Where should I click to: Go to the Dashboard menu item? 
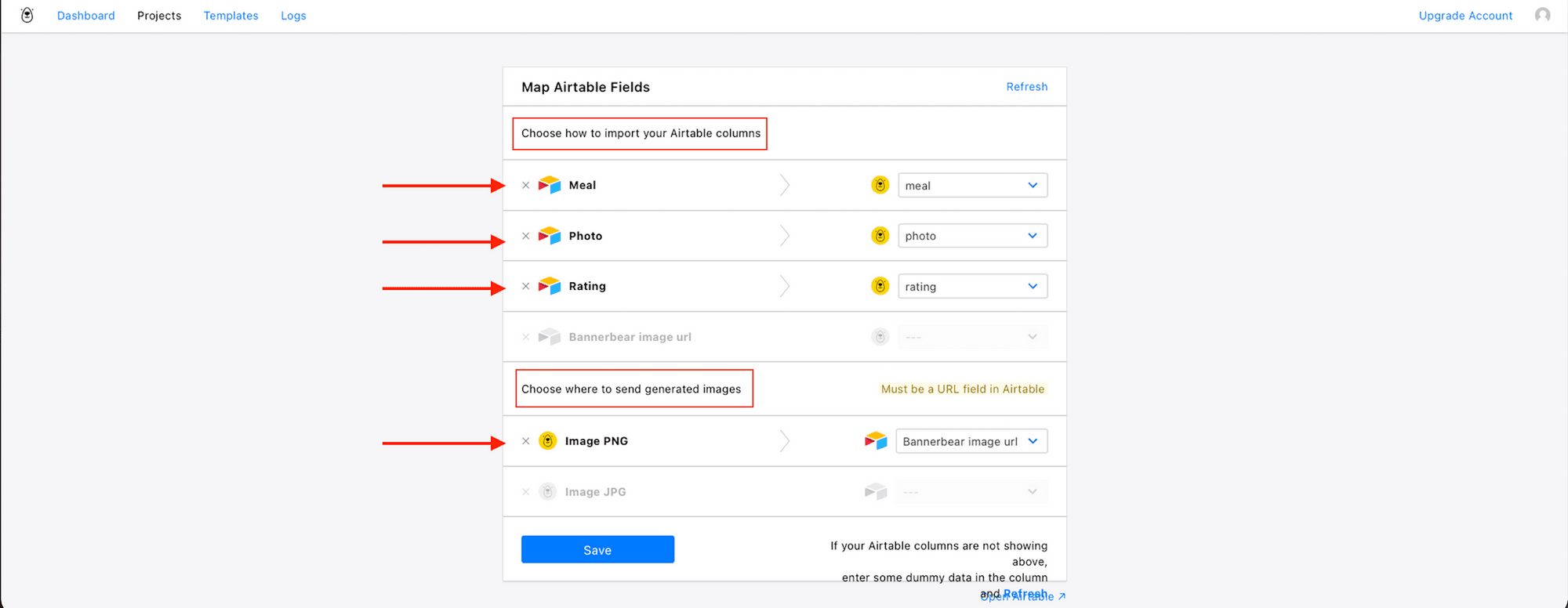[x=86, y=16]
